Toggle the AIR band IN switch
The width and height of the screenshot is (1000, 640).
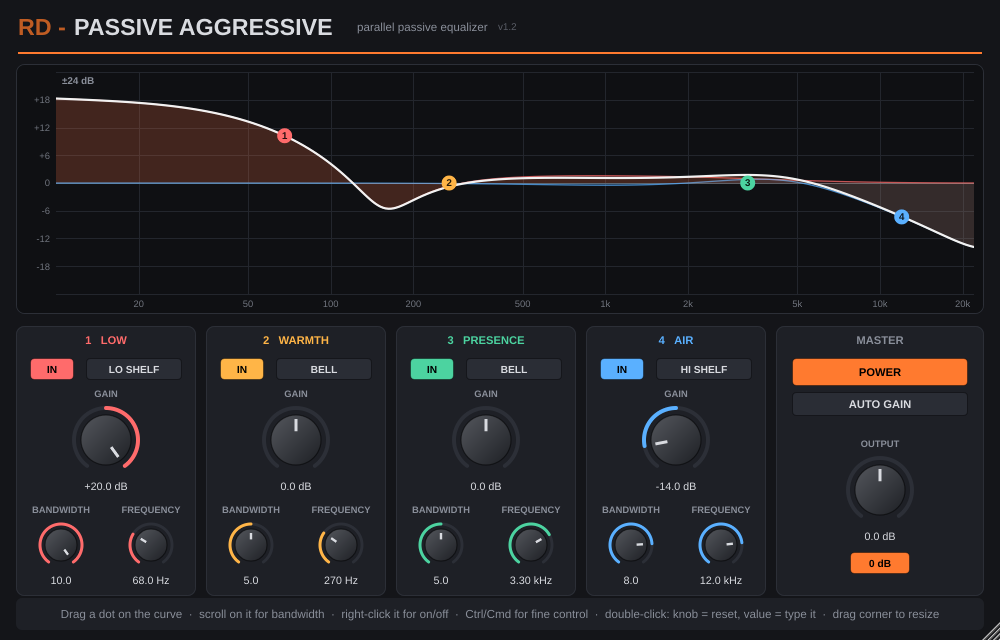pos(622,369)
